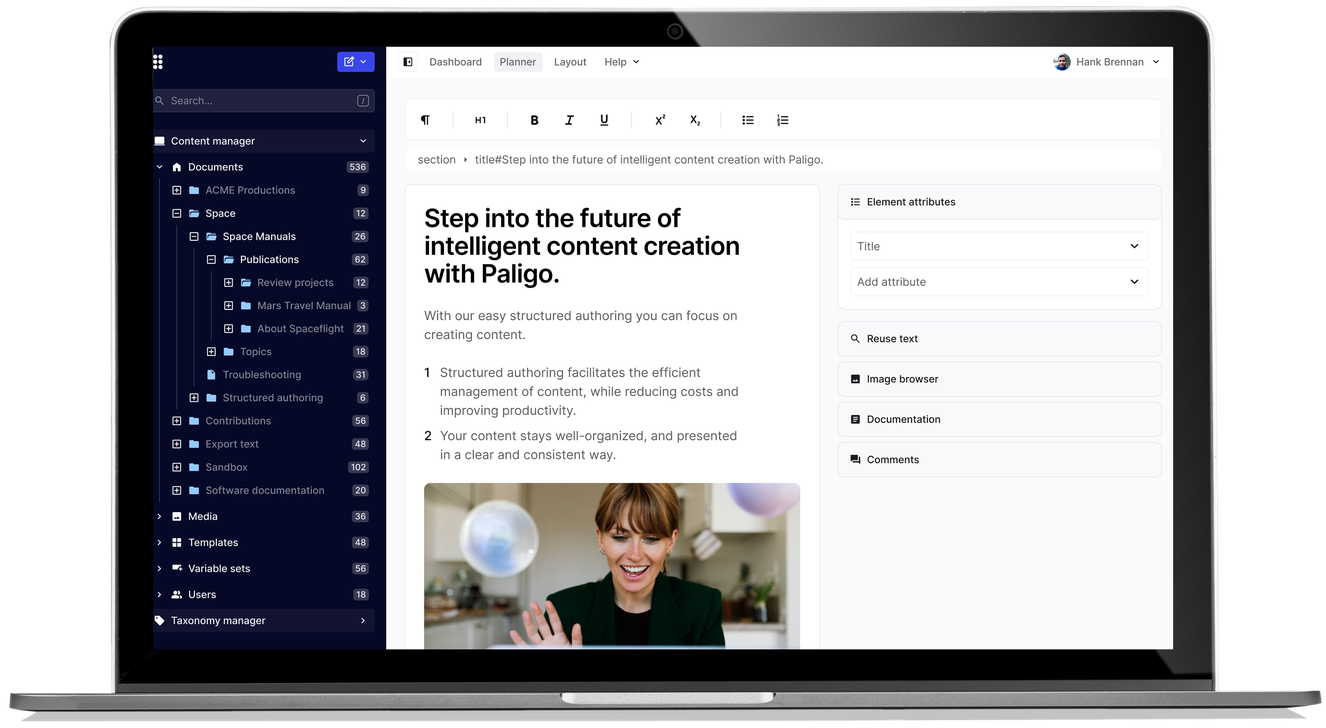This screenshot has width=1326, height=728.
Task: Click the Taxonomy manager tag icon
Action: coord(159,621)
